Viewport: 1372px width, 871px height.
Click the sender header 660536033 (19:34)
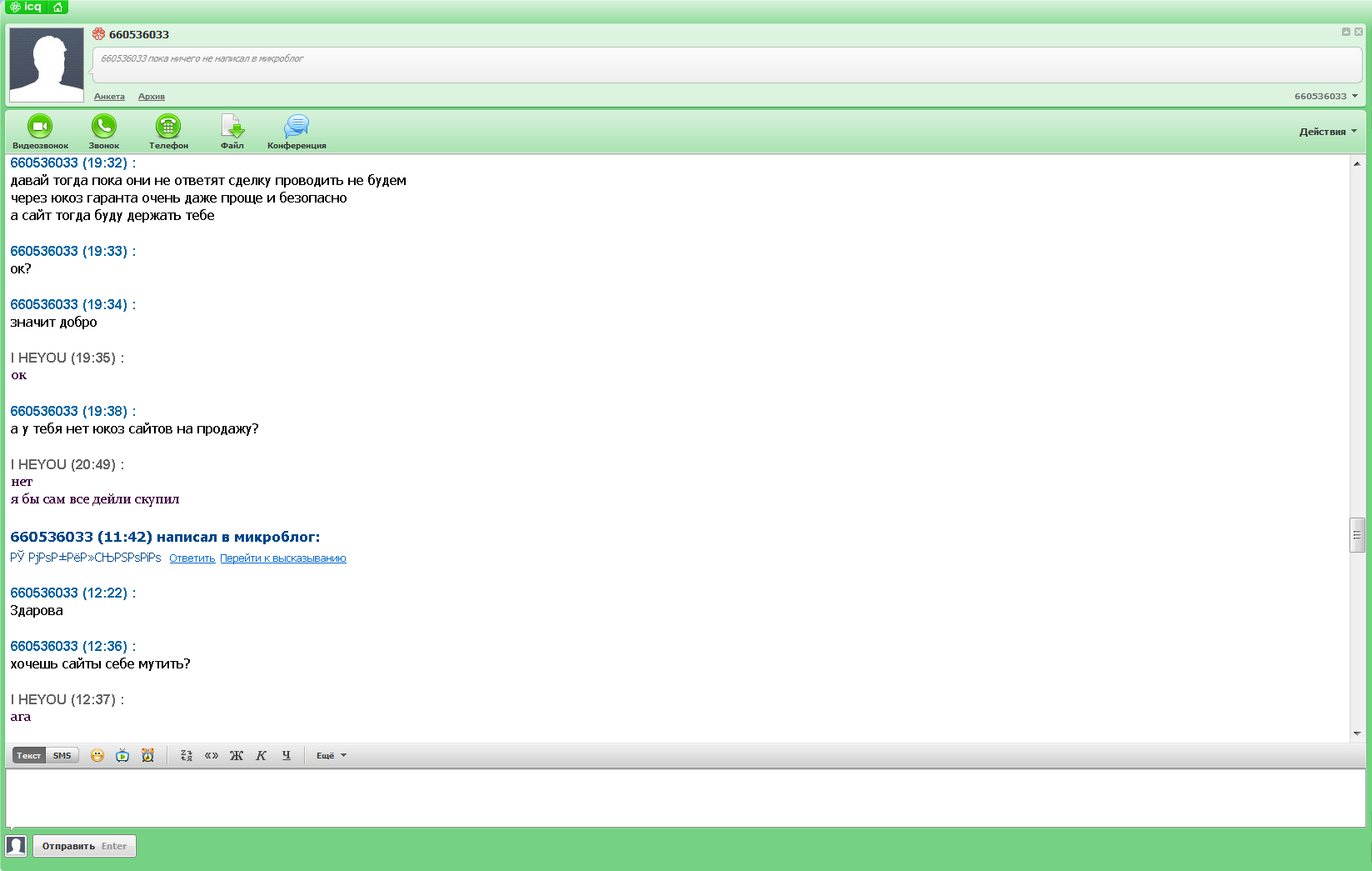tap(73, 305)
